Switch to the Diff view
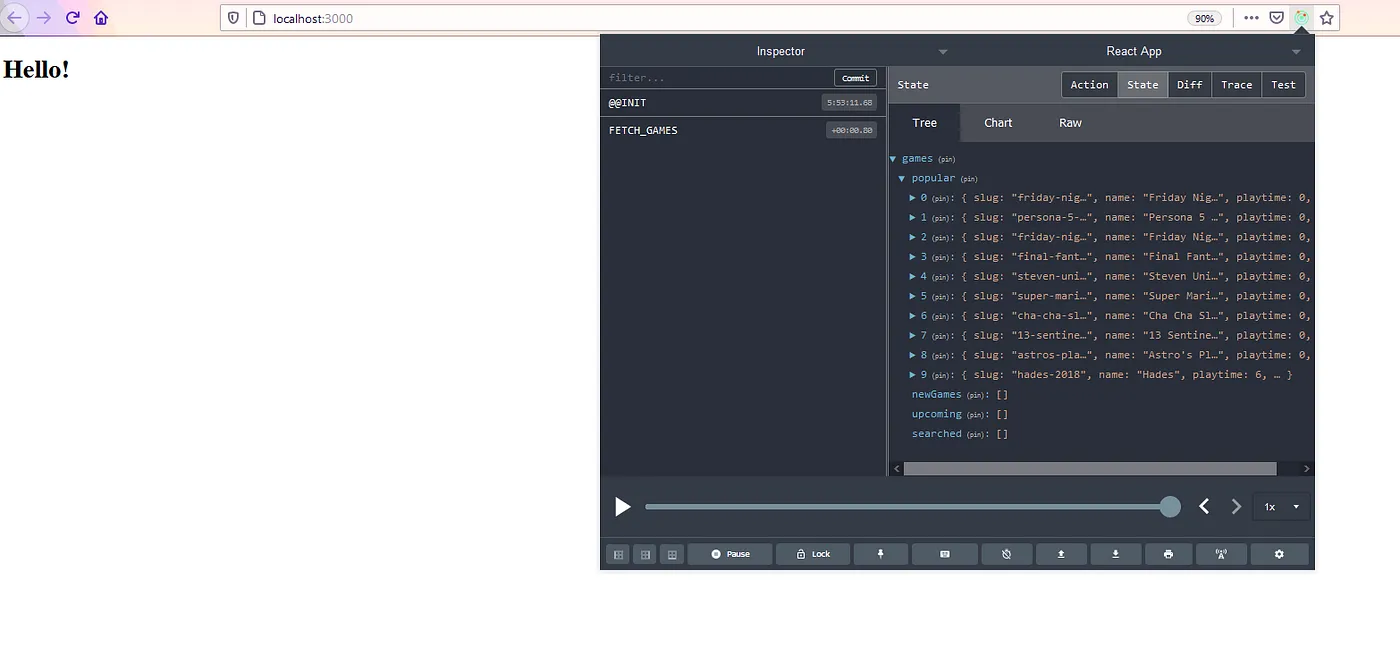 [x=1189, y=85]
